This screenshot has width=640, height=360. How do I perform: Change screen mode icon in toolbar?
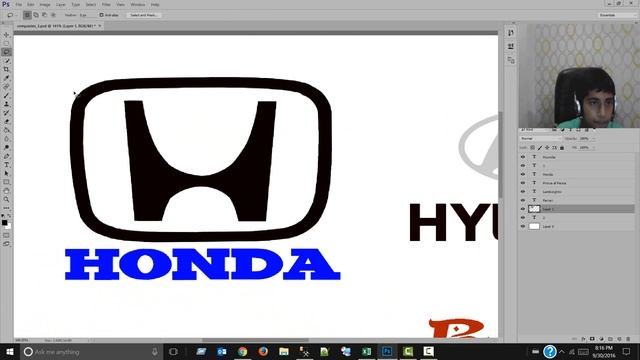6,244
